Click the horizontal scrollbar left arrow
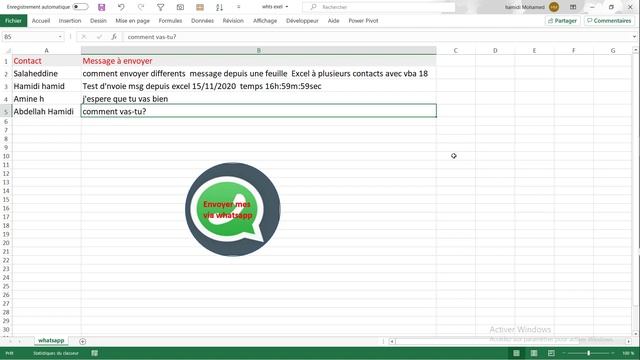Image resolution: width=640 pixels, height=360 pixels. 392,341
